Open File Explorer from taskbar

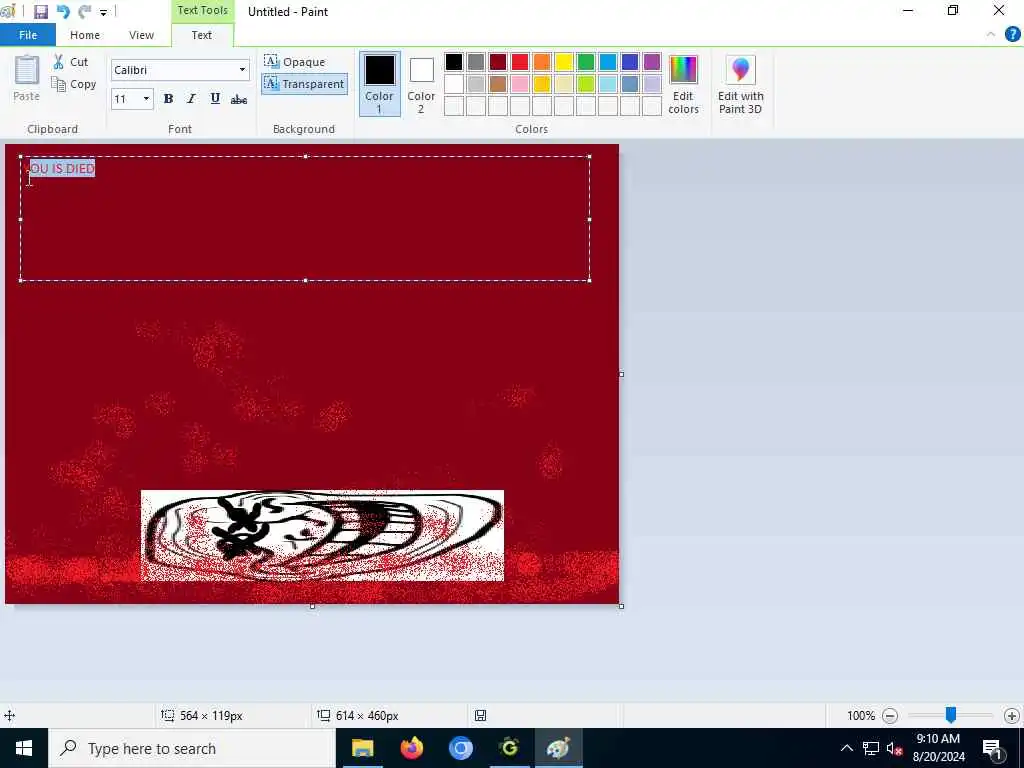click(362, 748)
